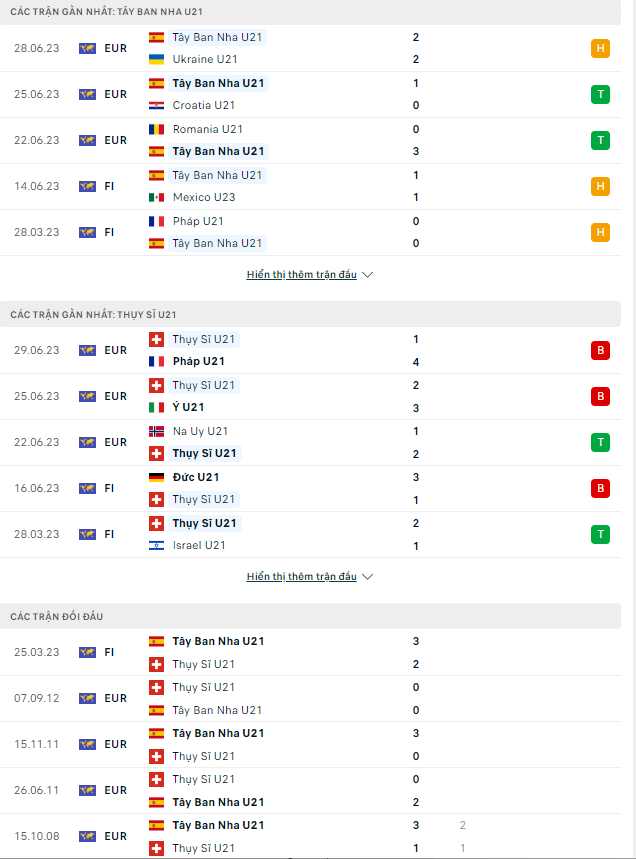Click the green T result badge for Croatia match
The width and height of the screenshot is (636, 859).
(x=600, y=94)
